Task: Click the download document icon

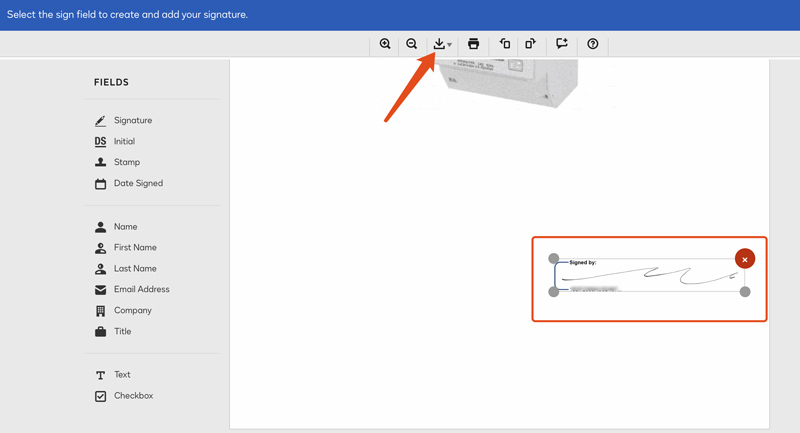Action: point(439,44)
